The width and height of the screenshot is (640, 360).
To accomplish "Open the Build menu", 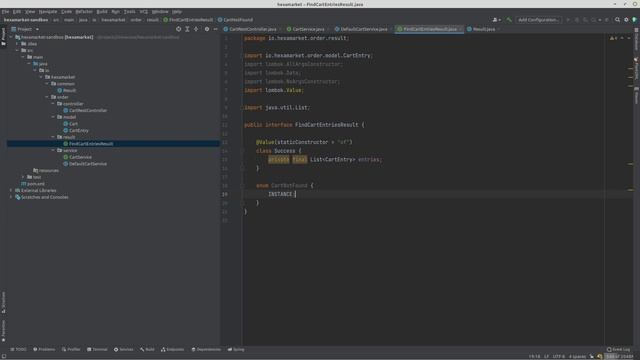I will (x=102, y=11).
